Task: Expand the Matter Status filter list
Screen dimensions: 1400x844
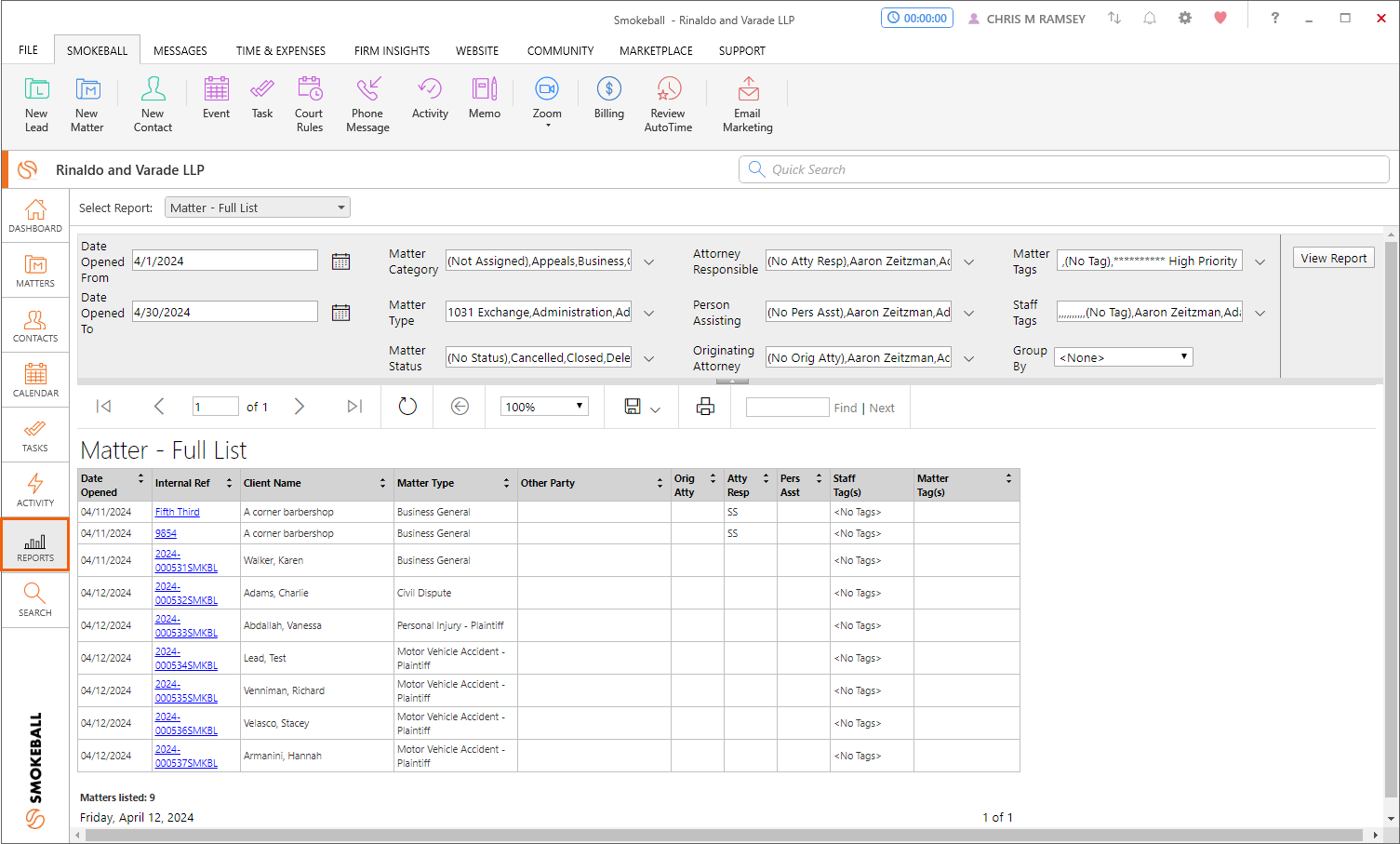Action: 649,359
